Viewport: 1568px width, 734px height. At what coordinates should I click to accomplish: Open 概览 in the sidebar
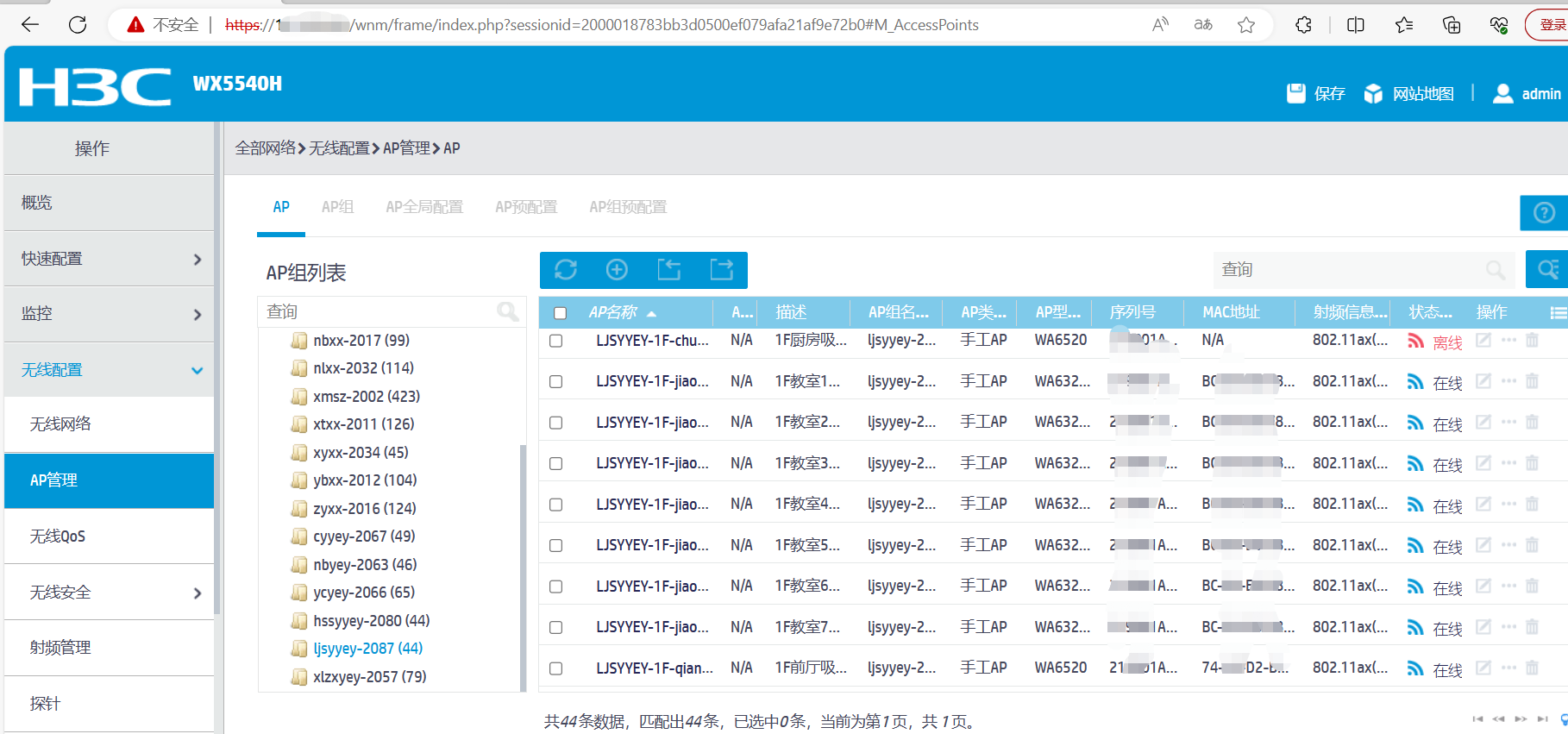109,203
